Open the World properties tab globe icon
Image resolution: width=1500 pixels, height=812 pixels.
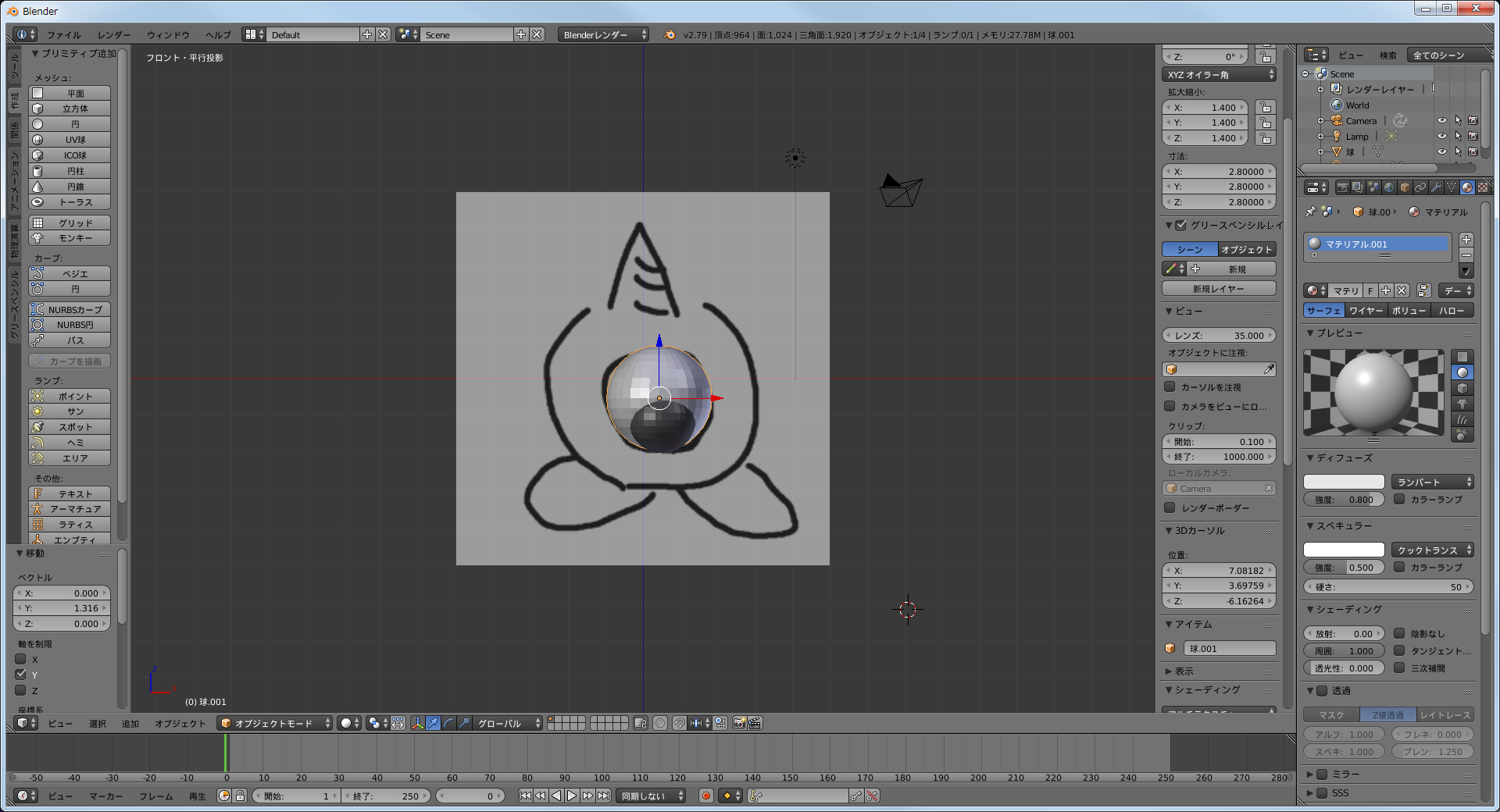pos(1389,187)
